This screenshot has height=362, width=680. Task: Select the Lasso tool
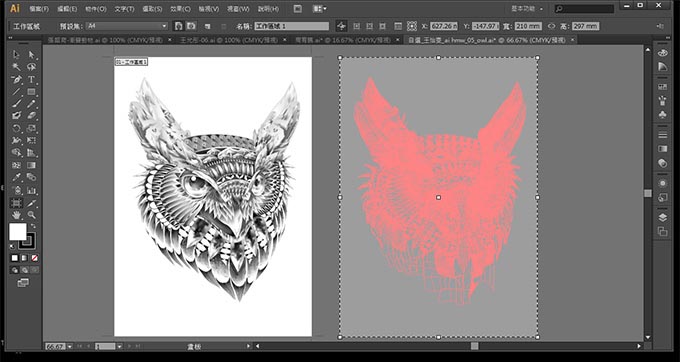[31, 67]
